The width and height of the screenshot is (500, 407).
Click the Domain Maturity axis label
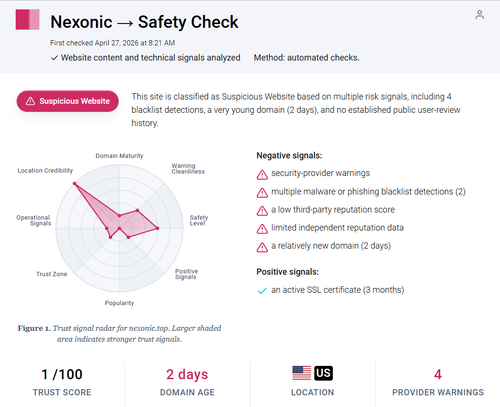119,156
